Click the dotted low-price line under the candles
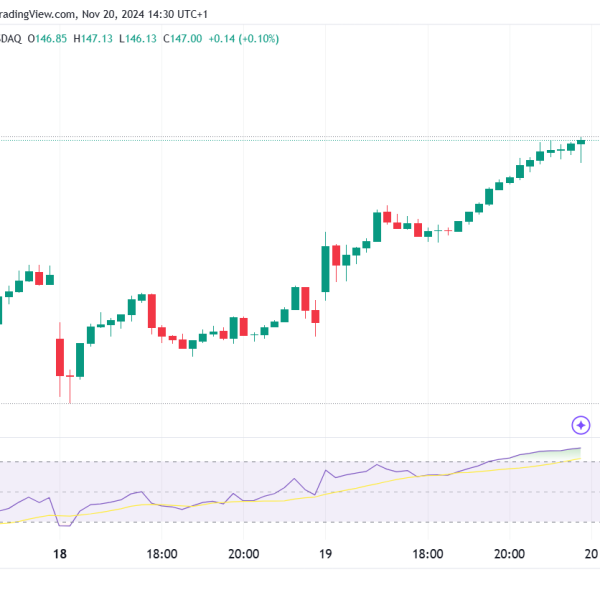The height and width of the screenshot is (600, 600). tap(300, 403)
